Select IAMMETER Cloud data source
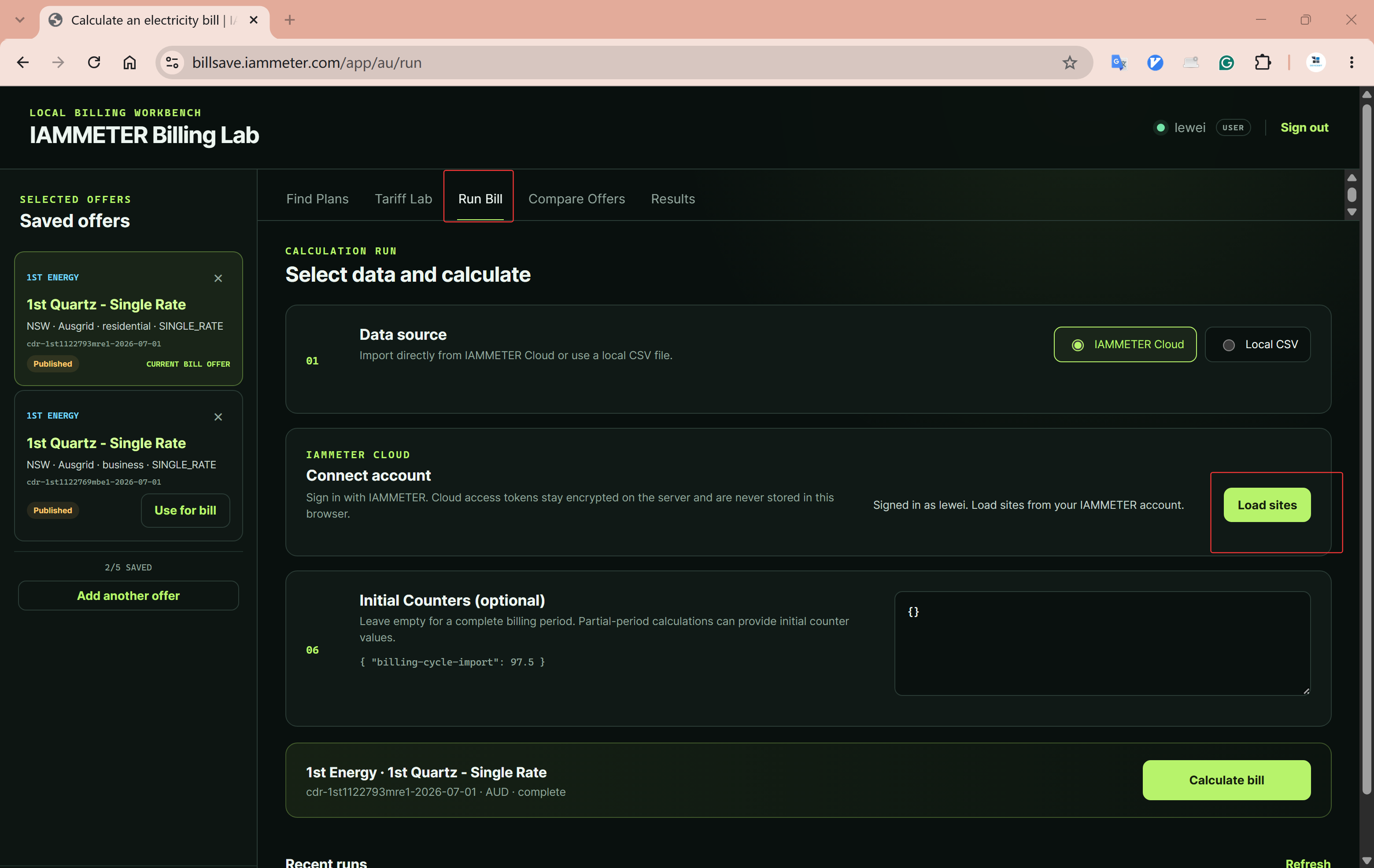The image size is (1374, 868). pyautogui.click(x=1125, y=345)
